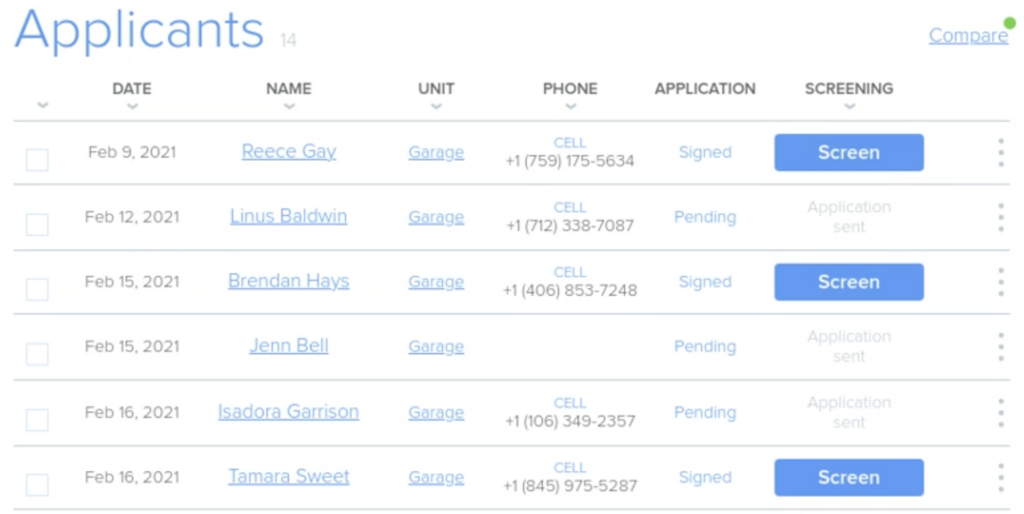Click the UNIT column header
1024x514 pixels.
[436, 89]
